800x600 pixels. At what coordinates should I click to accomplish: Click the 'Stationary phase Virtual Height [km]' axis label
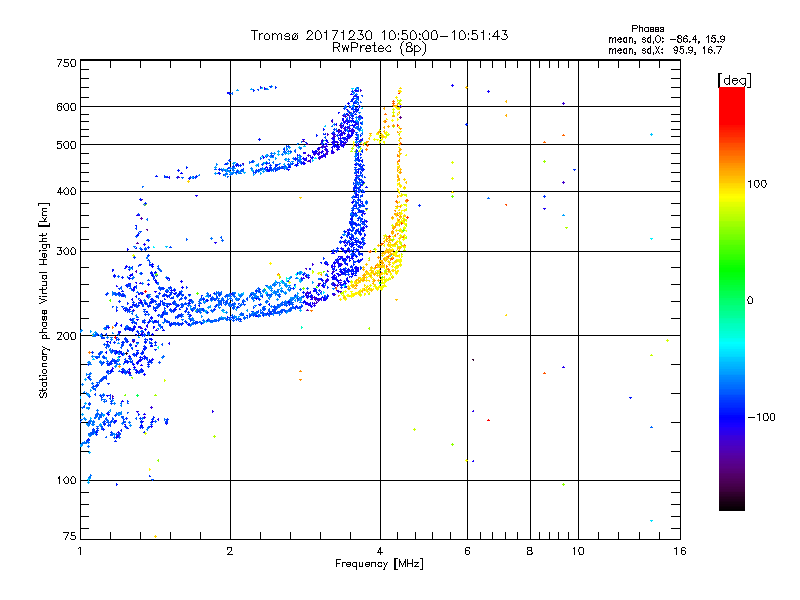click(43, 300)
